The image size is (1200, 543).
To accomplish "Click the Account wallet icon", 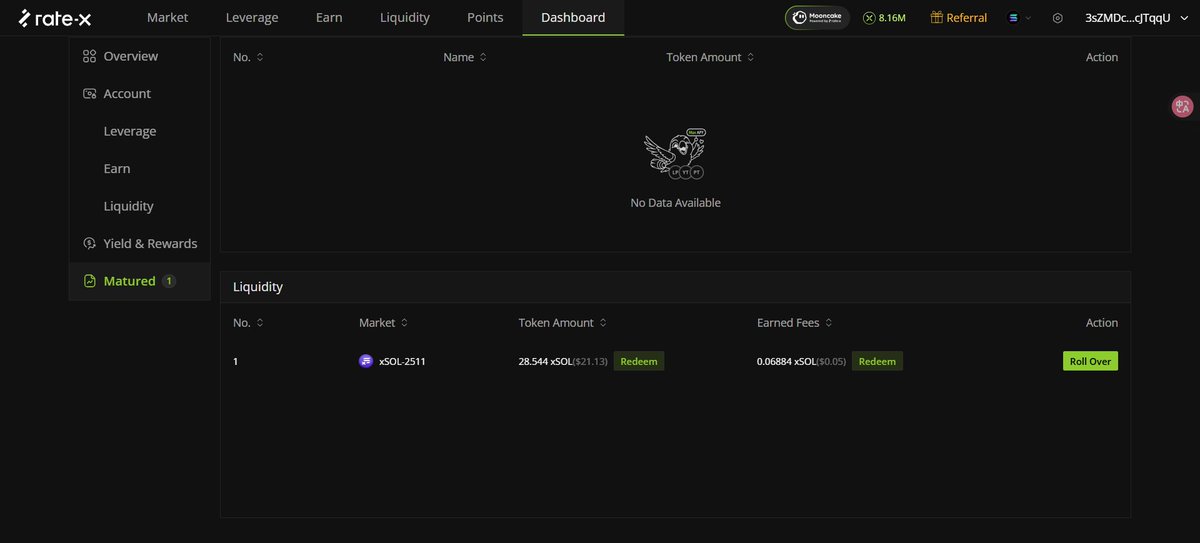I will [x=90, y=94].
